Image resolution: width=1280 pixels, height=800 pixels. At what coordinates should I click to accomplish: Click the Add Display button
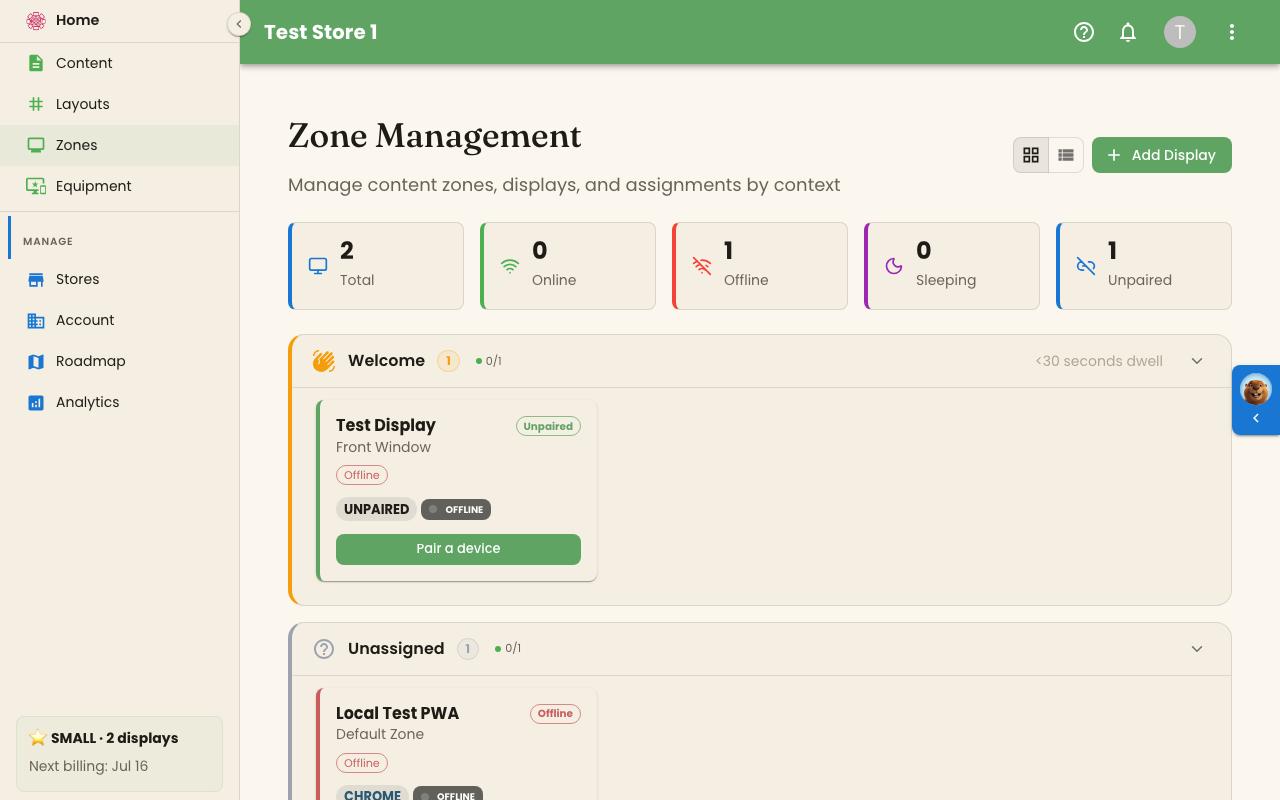(x=1162, y=155)
